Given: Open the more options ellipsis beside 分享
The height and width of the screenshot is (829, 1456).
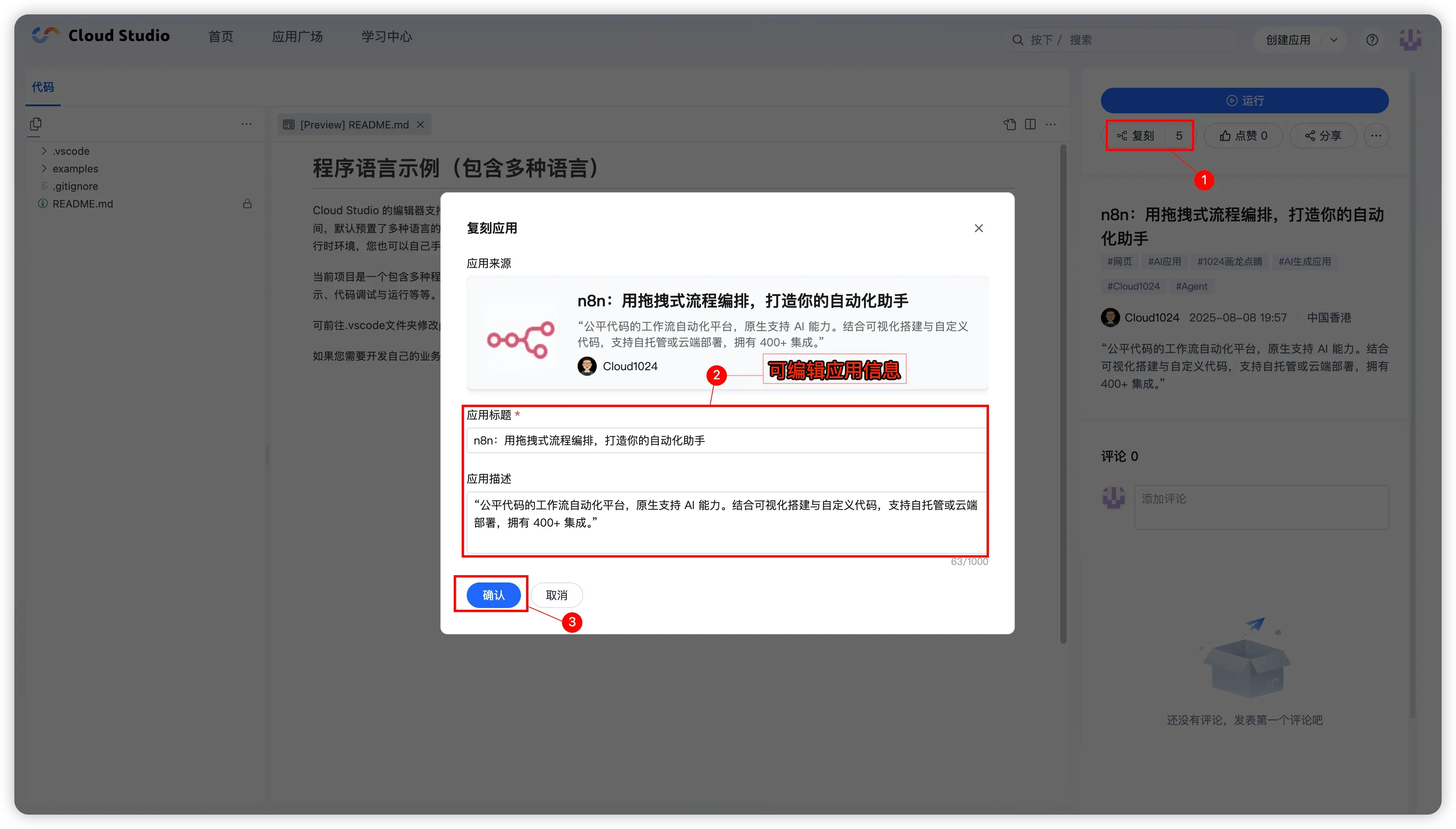Looking at the screenshot, I should 1376,136.
